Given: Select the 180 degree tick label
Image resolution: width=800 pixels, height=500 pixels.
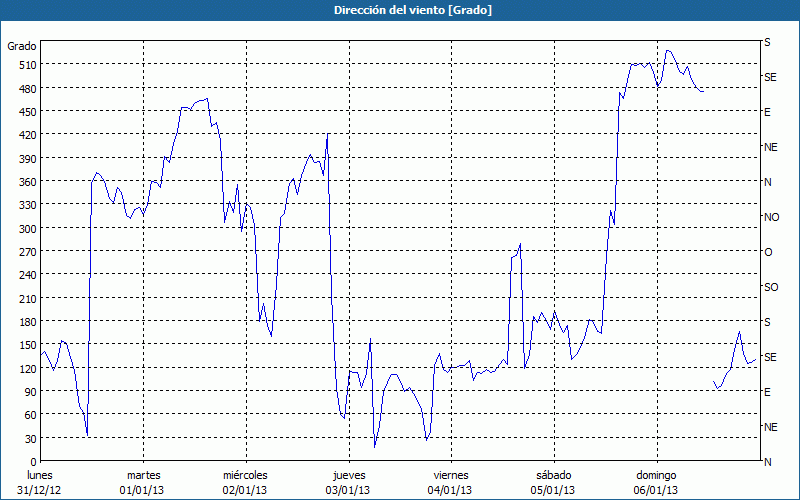Looking at the screenshot, I should 27,322.
